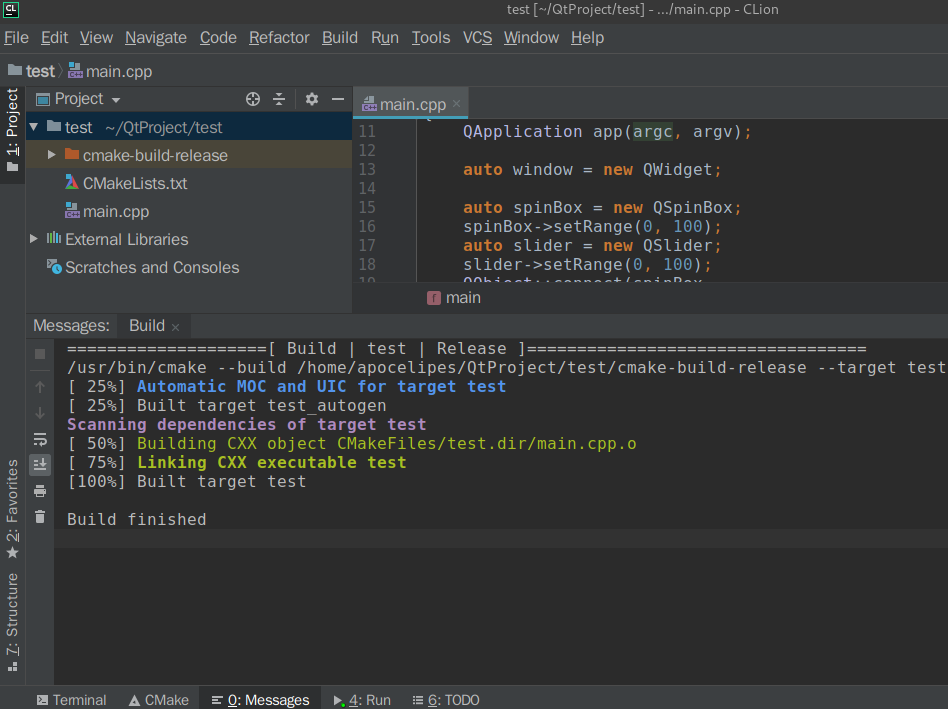Toggle soft-wrap in build output
The image size is (948, 709).
point(40,439)
